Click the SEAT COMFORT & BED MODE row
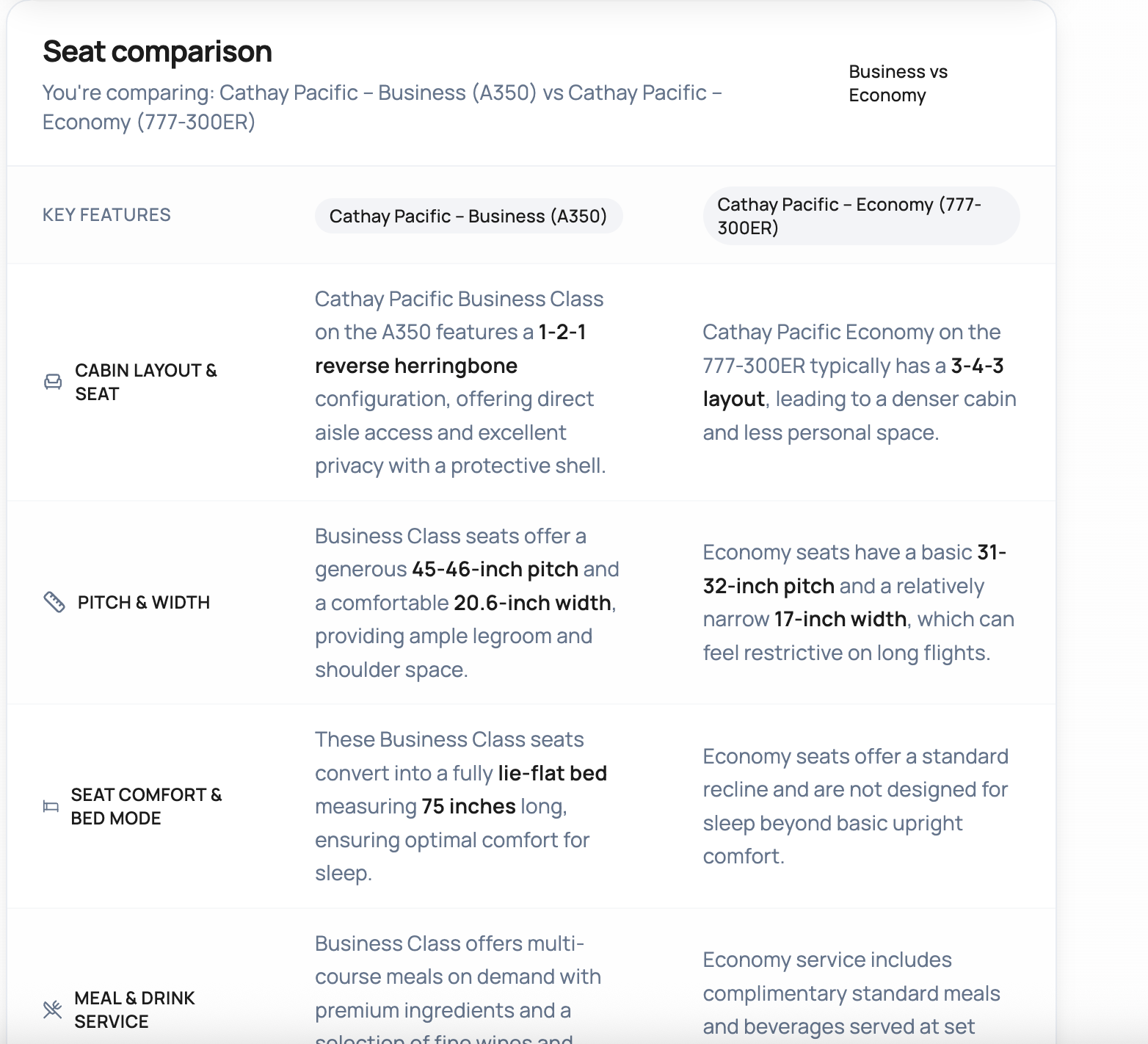The height and width of the screenshot is (1044, 1148). (x=146, y=806)
